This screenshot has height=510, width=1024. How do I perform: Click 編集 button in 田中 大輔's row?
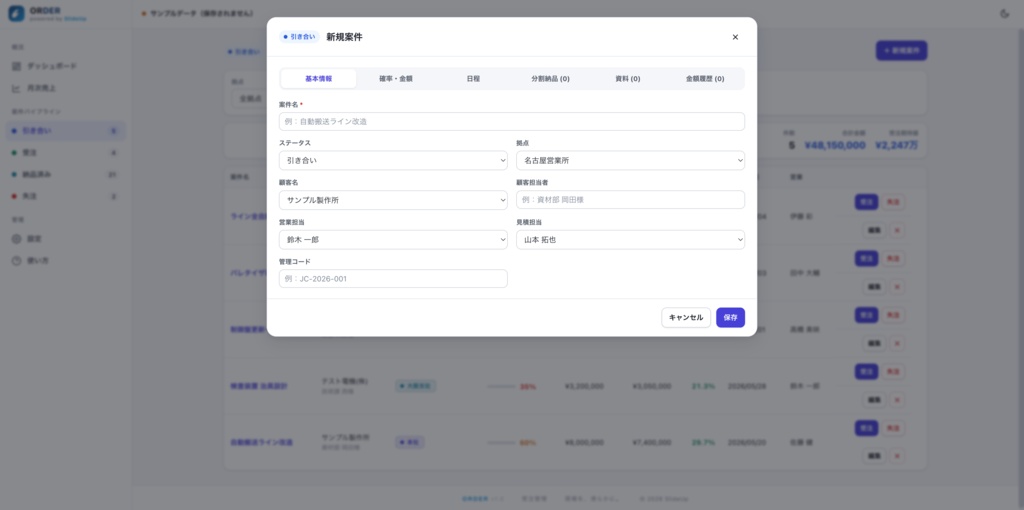874,287
